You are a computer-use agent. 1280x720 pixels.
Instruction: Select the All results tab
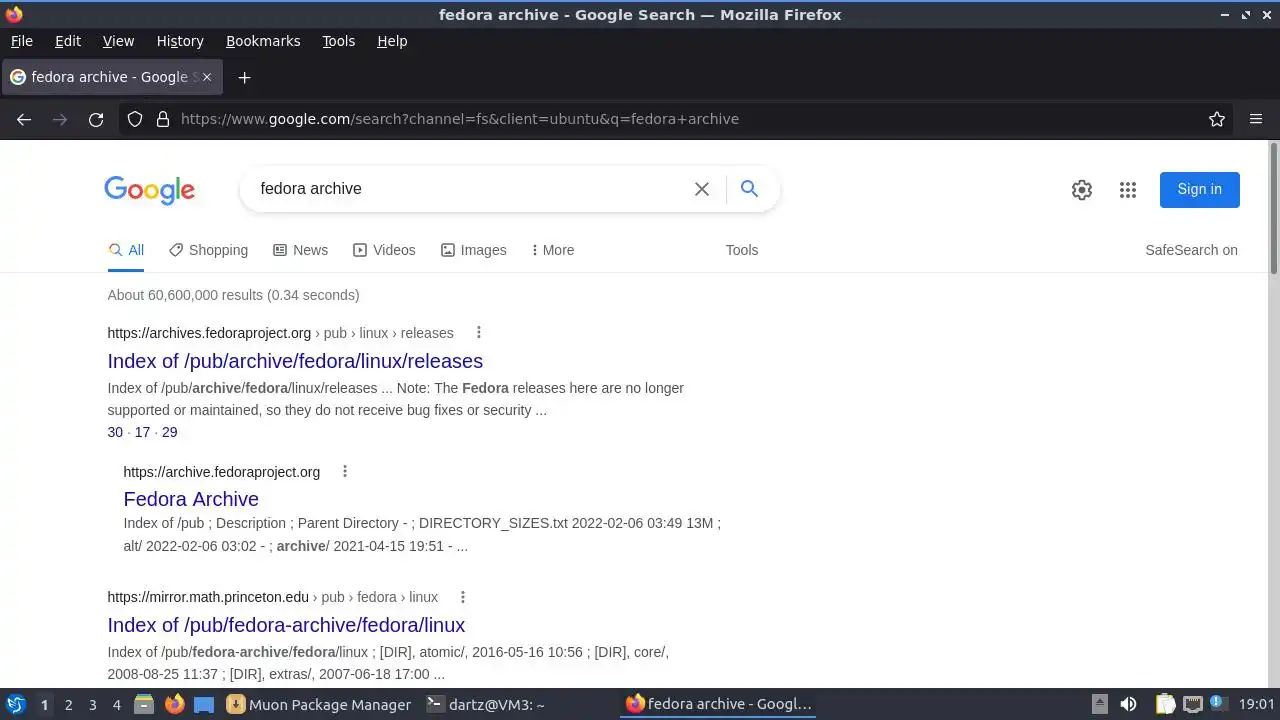(126, 250)
